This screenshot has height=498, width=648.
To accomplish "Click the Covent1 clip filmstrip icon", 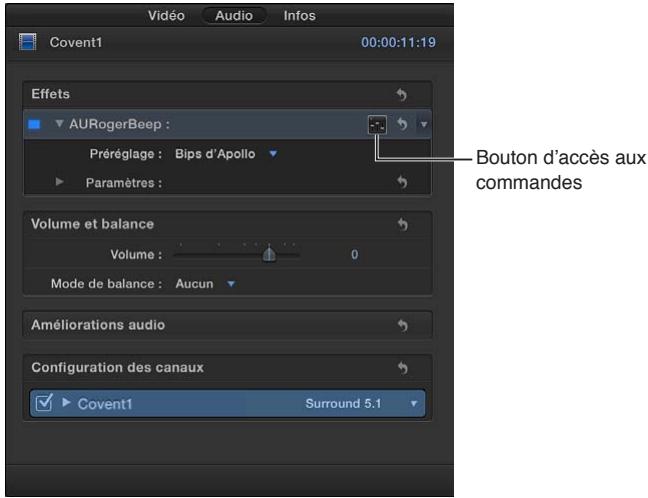I will click(27, 42).
